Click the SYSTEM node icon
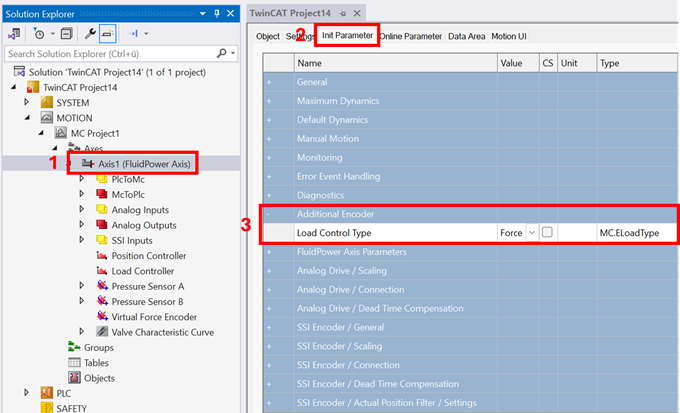Image resolution: width=680 pixels, height=413 pixels. tap(46, 103)
